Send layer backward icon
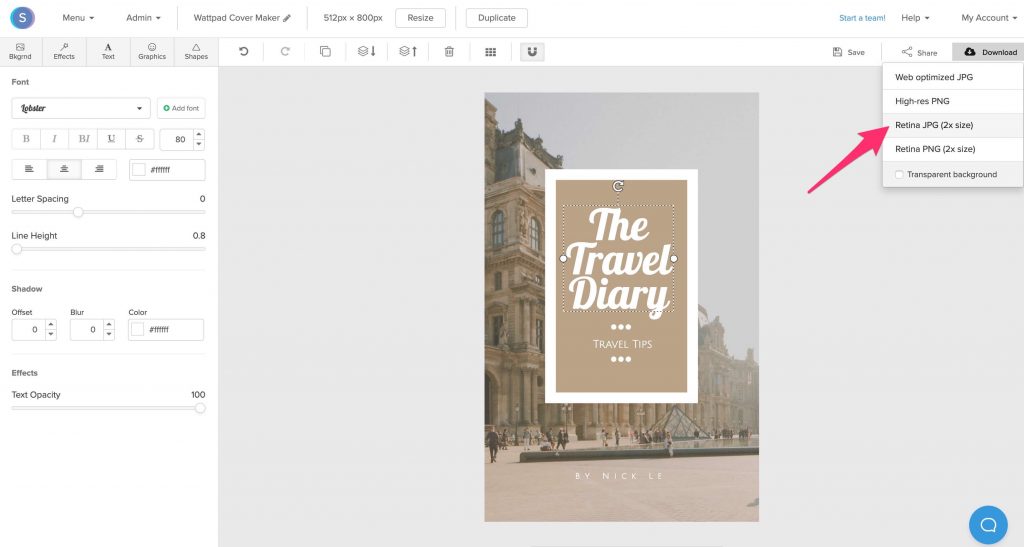Screen dimensions: 1024x547 (367, 52)
